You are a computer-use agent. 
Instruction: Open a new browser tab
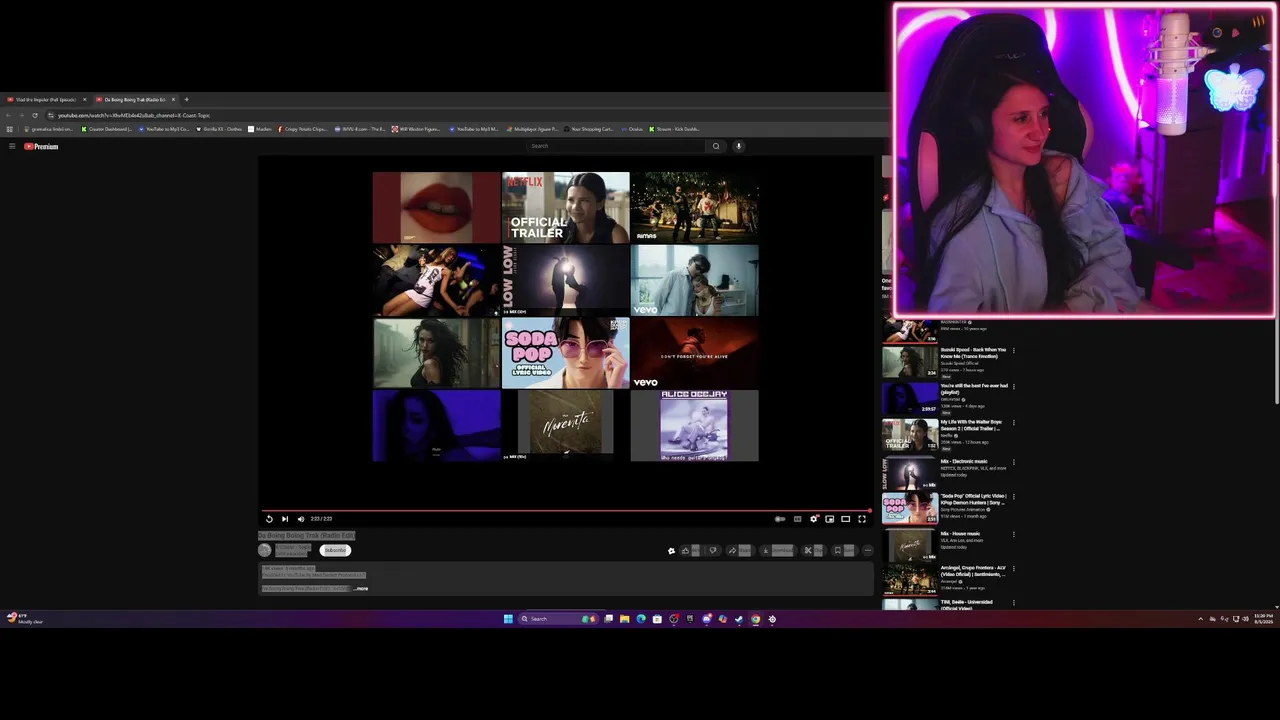coord(186,99)
